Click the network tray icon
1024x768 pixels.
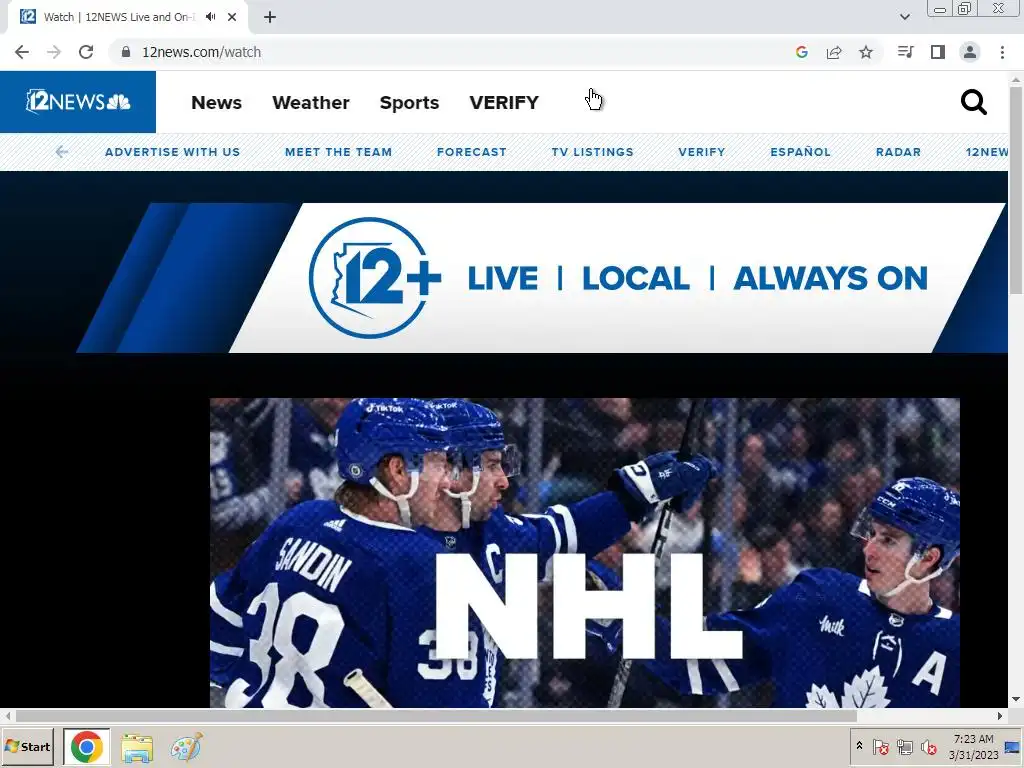[x=904, y=746]
